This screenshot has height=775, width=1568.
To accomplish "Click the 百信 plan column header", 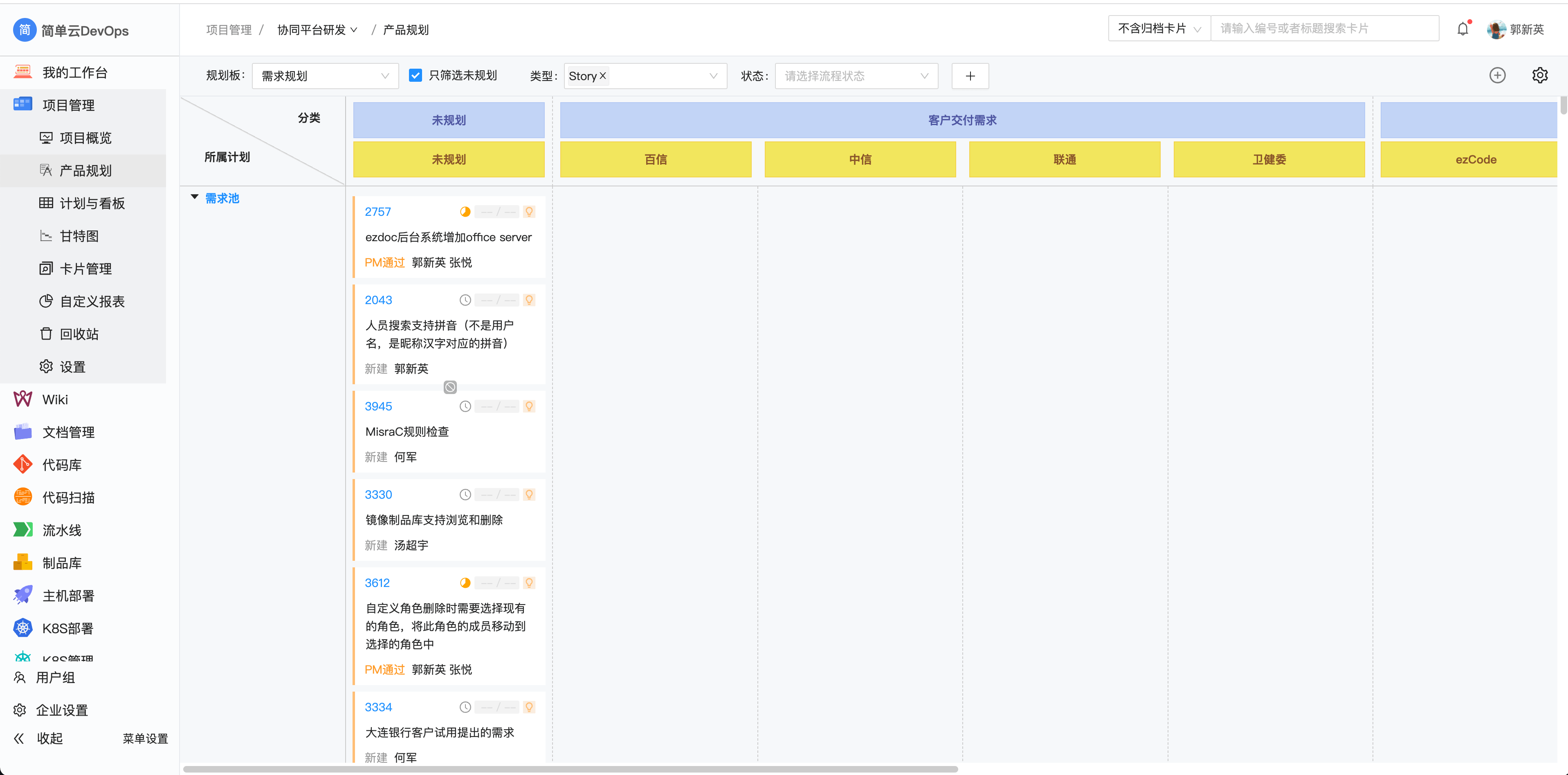I will click(656, 159).
